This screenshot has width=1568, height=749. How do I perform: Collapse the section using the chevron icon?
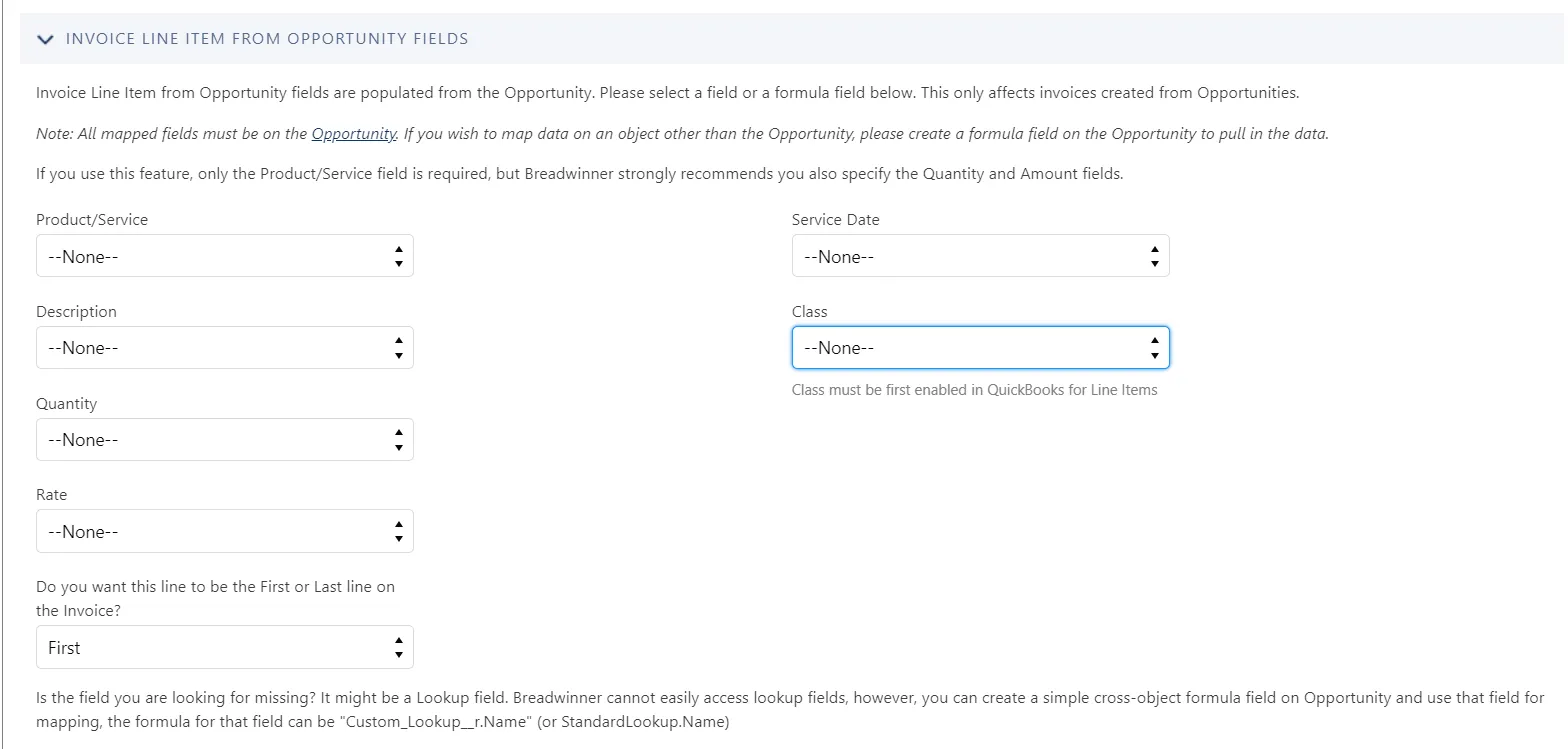(x=44, y=39)
